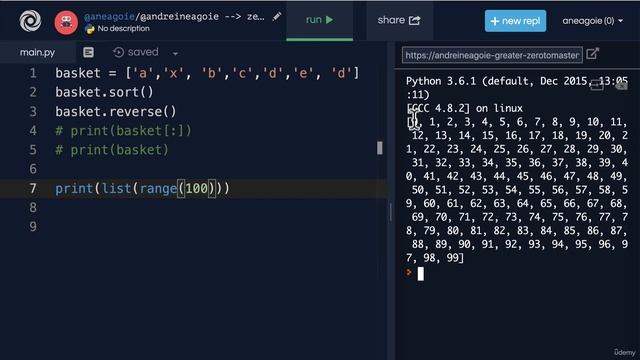
Task: Click line 1 with the basket list definition
Action: 207,73
